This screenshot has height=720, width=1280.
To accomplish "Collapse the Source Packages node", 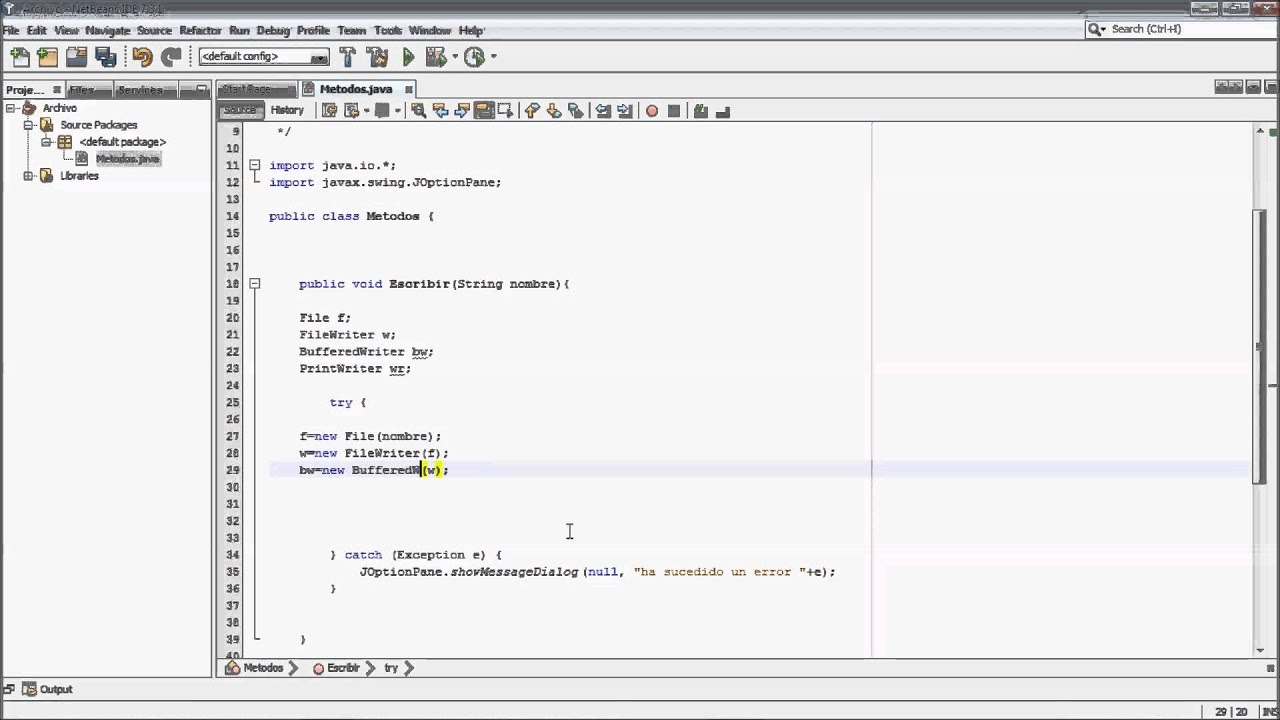I will [x=28, y=125].
